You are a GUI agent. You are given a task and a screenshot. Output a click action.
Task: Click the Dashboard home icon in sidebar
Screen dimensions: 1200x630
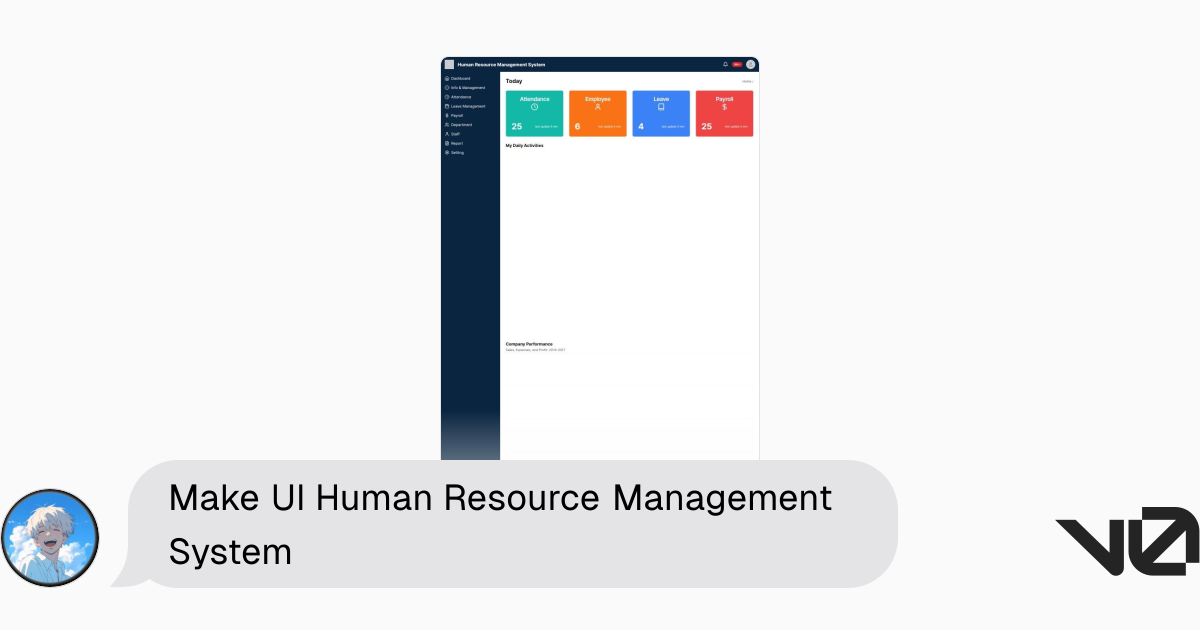447,78
